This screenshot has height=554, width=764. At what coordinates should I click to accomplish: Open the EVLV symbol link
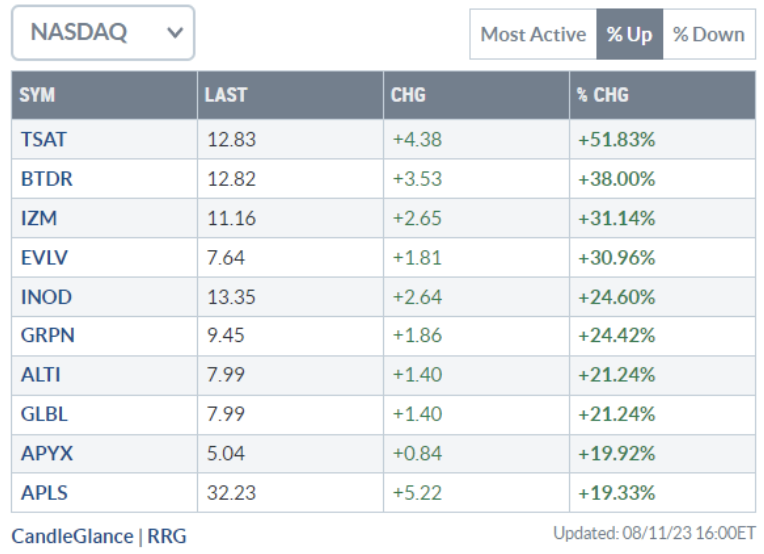[x=44, y=257]
